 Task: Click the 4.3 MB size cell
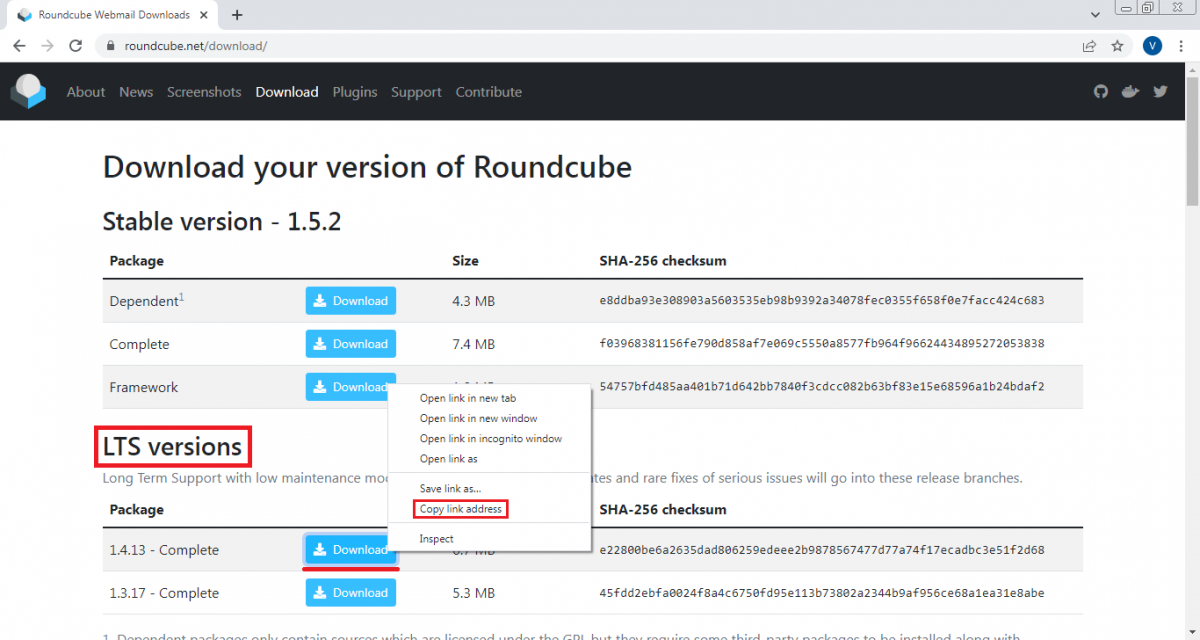[x=474, y=301]
